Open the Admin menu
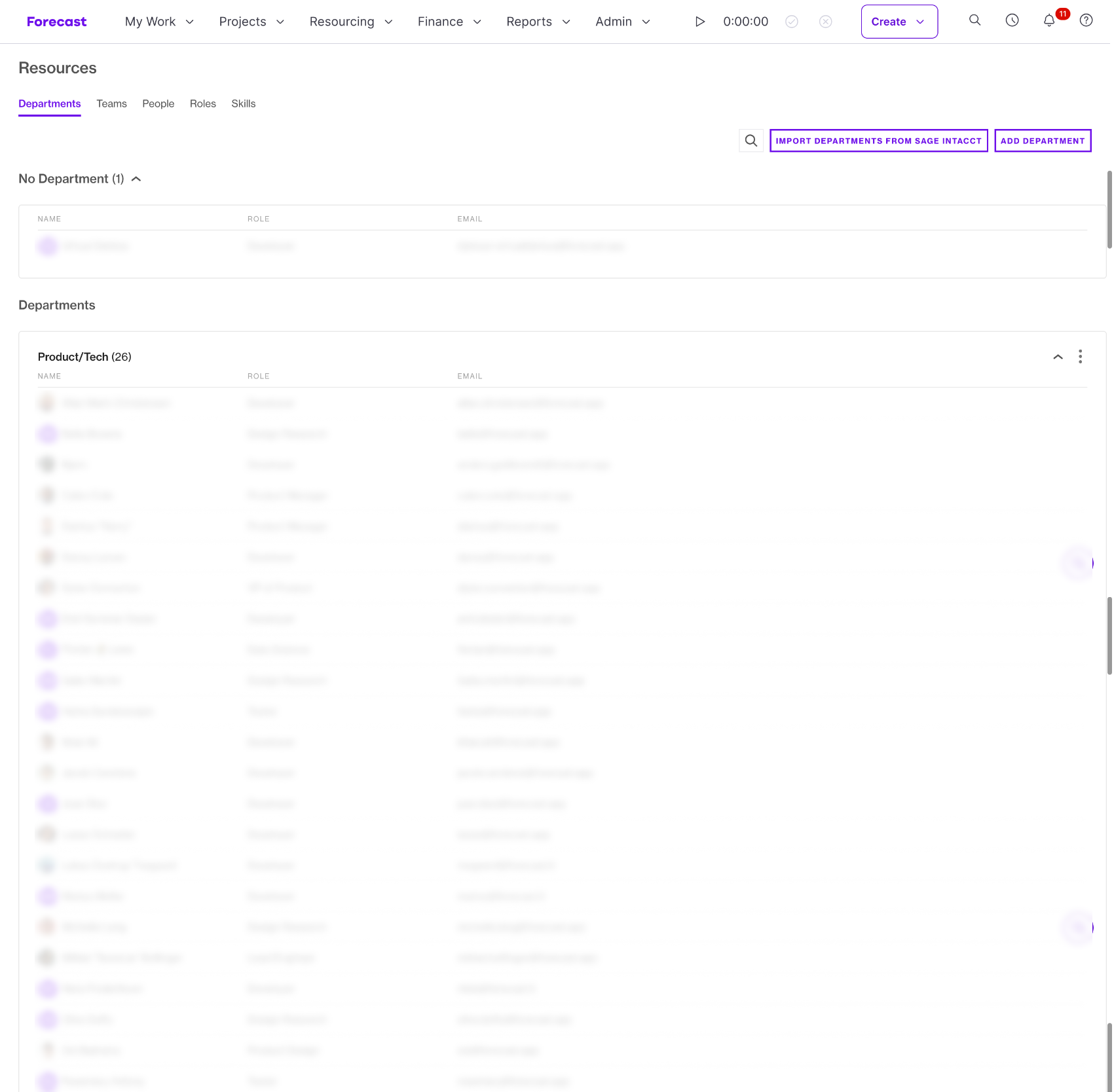This screenshot has height=1092, width=1114. [623, 22]
